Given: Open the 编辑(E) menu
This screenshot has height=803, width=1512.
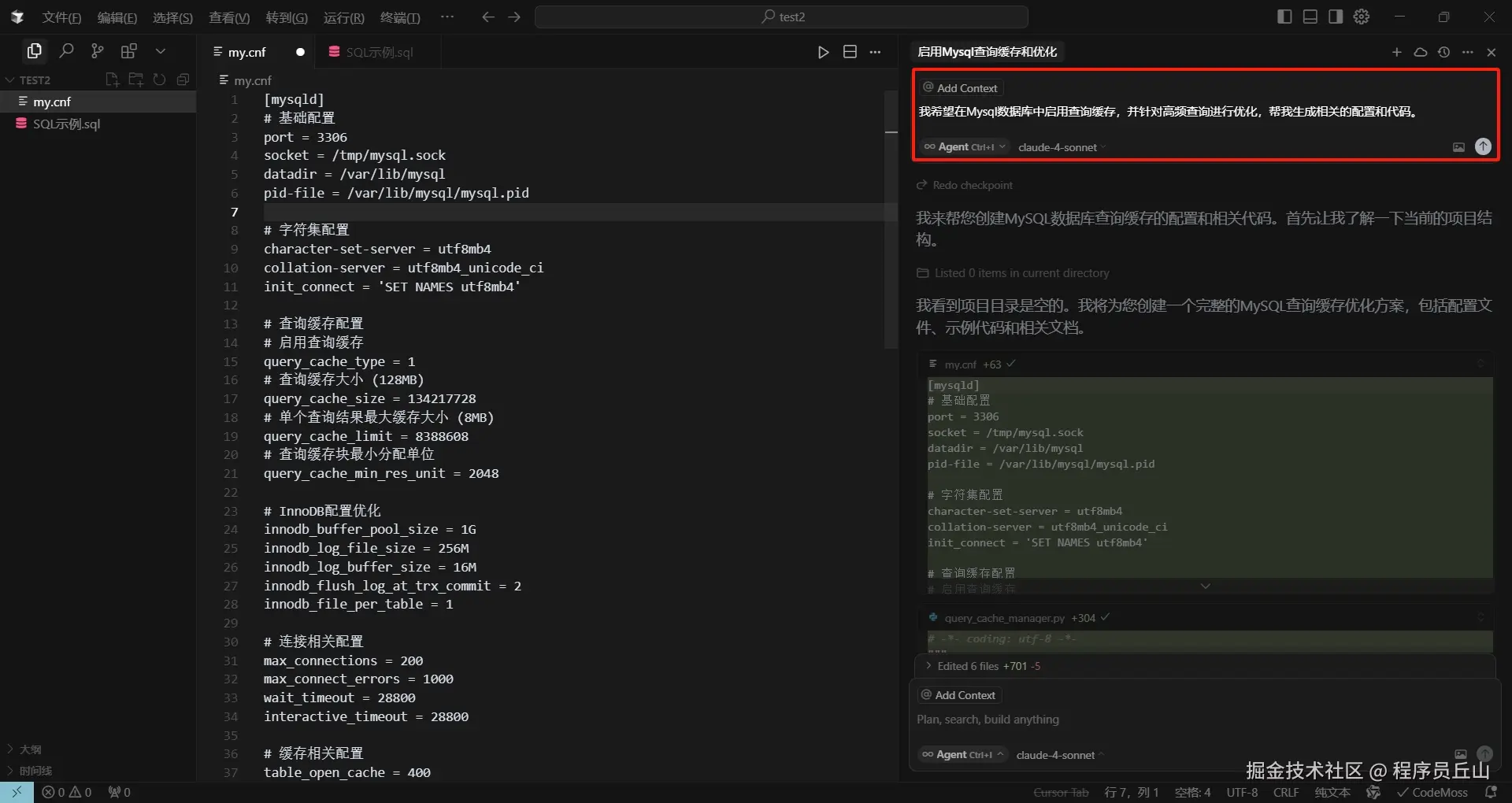Looking at the screenshot, I should click(117, 17).
